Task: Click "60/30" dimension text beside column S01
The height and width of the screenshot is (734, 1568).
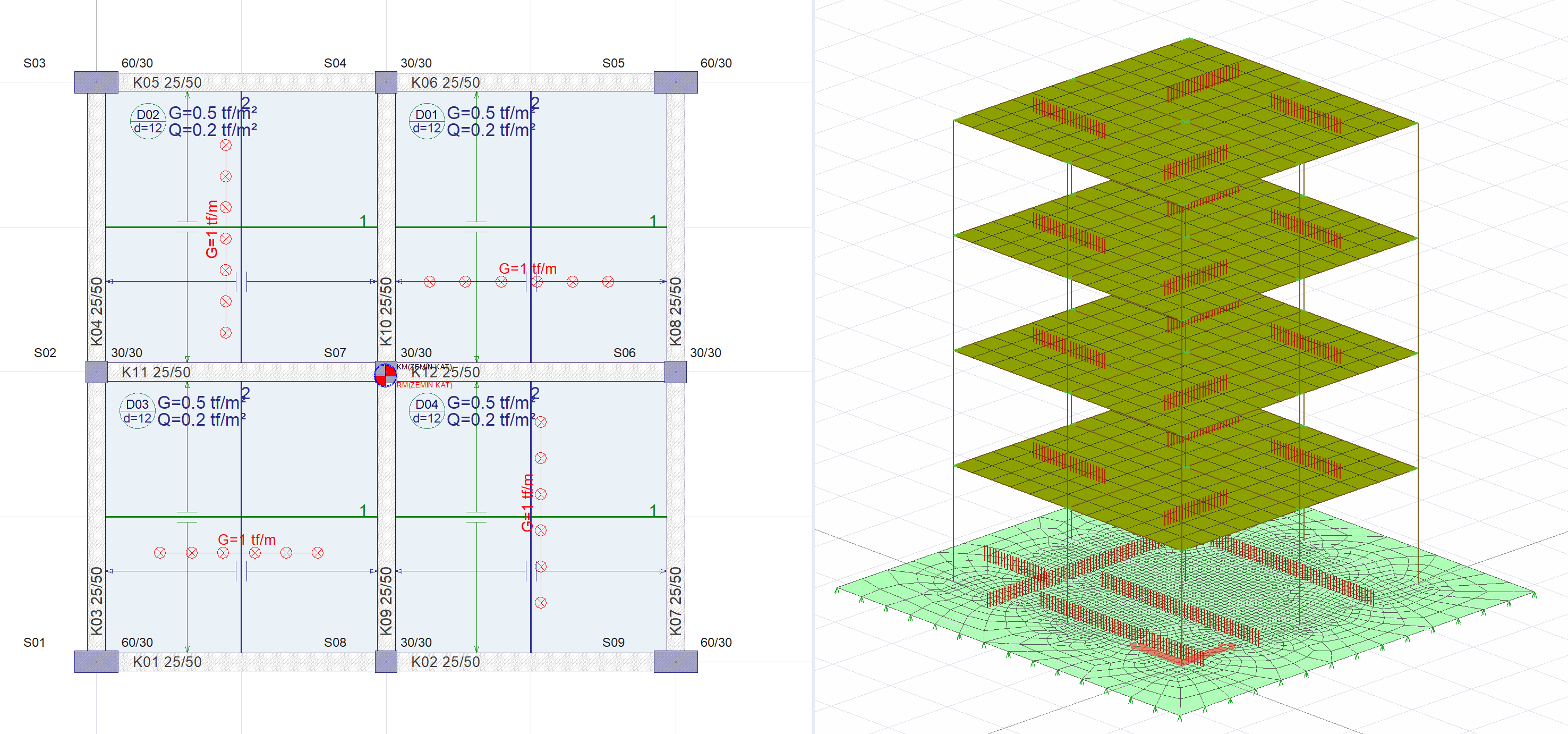Action: click(137, 643)
